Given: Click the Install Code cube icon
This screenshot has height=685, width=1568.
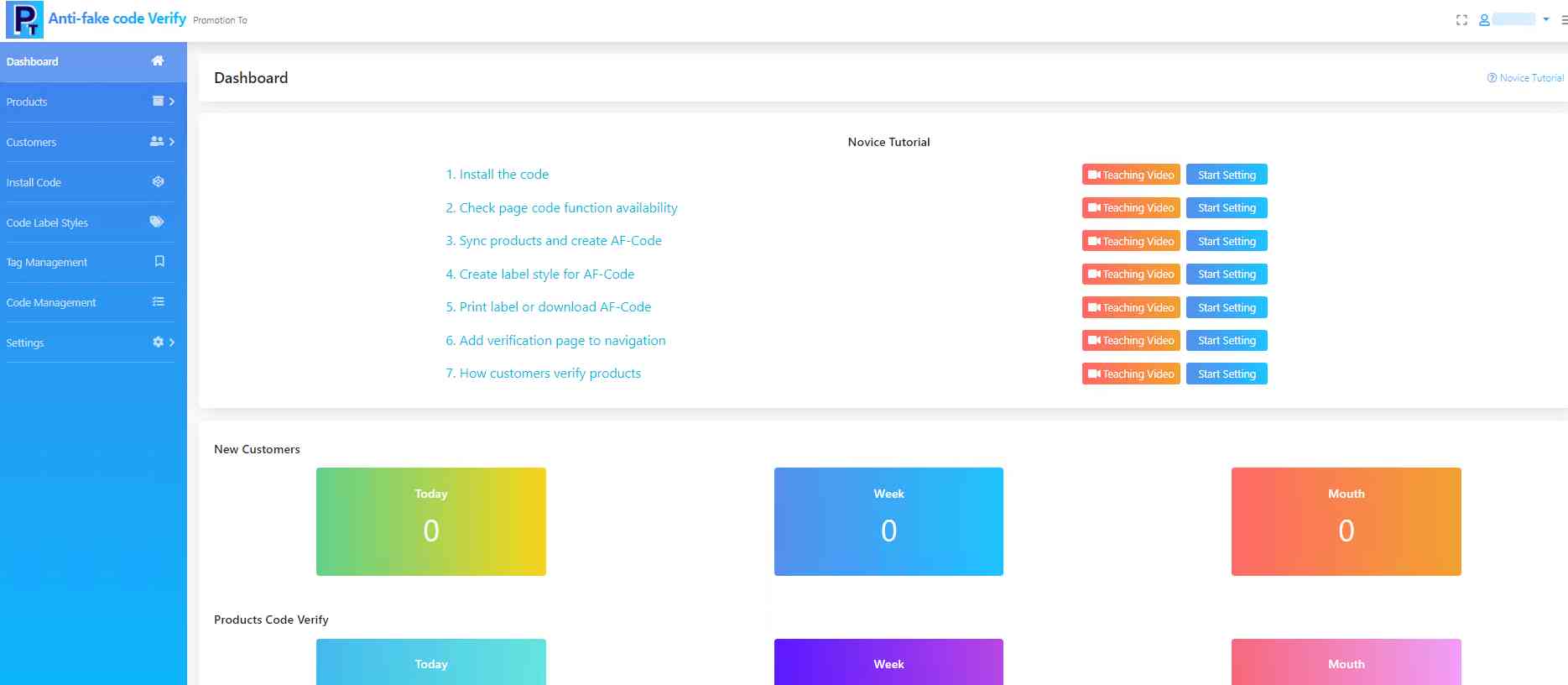Looking at the screenshot, I should coord(158,182).
